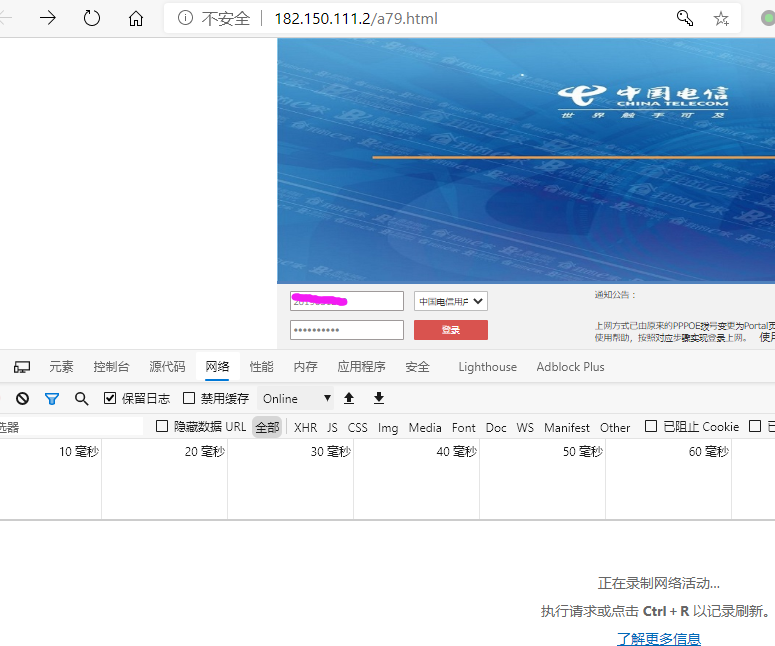Viewport: 775px width, 646px height.
Task: Click address bar URL 182.150.111.2/a79.html
Action: point(356,19)
